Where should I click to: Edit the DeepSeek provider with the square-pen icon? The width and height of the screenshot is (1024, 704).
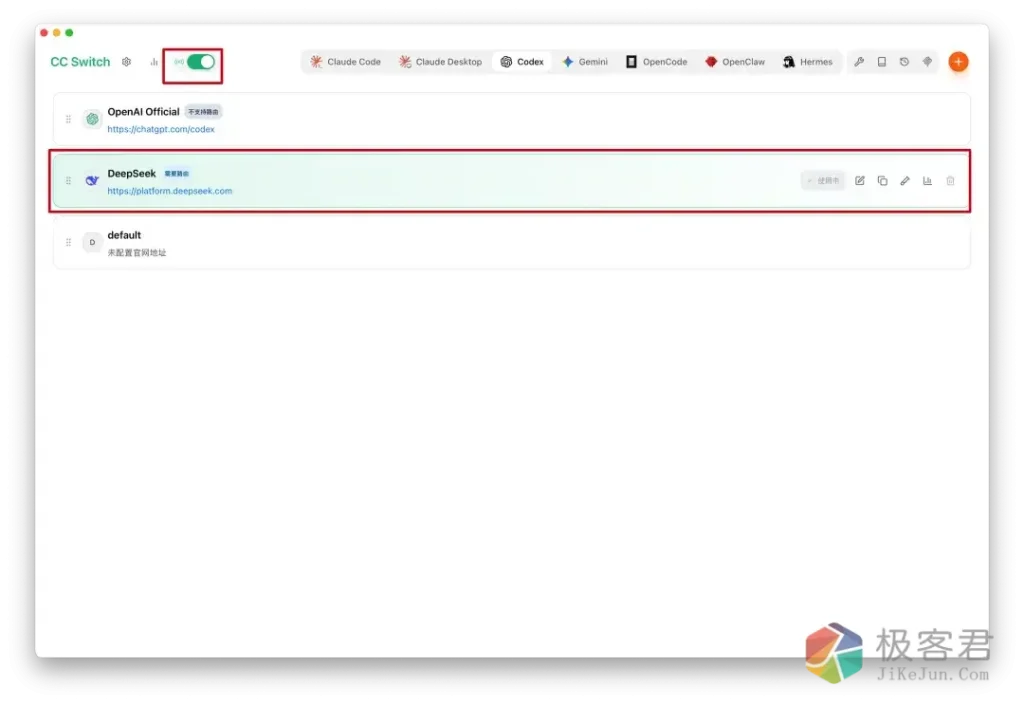tap(859, 180)
